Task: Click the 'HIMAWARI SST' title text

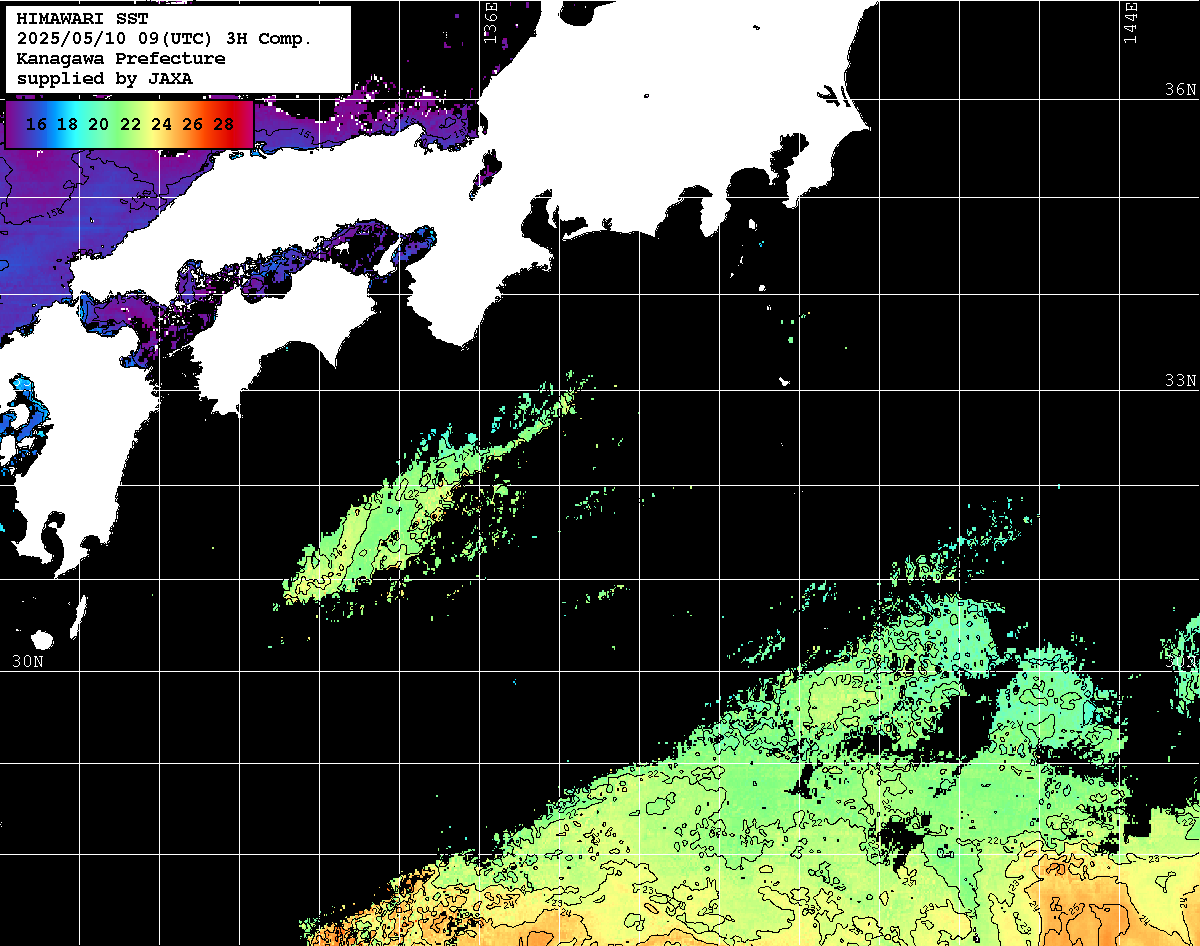Action: point(82,19)
